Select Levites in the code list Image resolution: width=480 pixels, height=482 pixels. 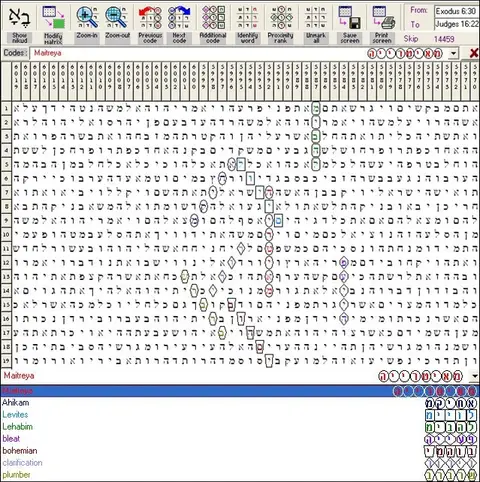pos(15,415)
